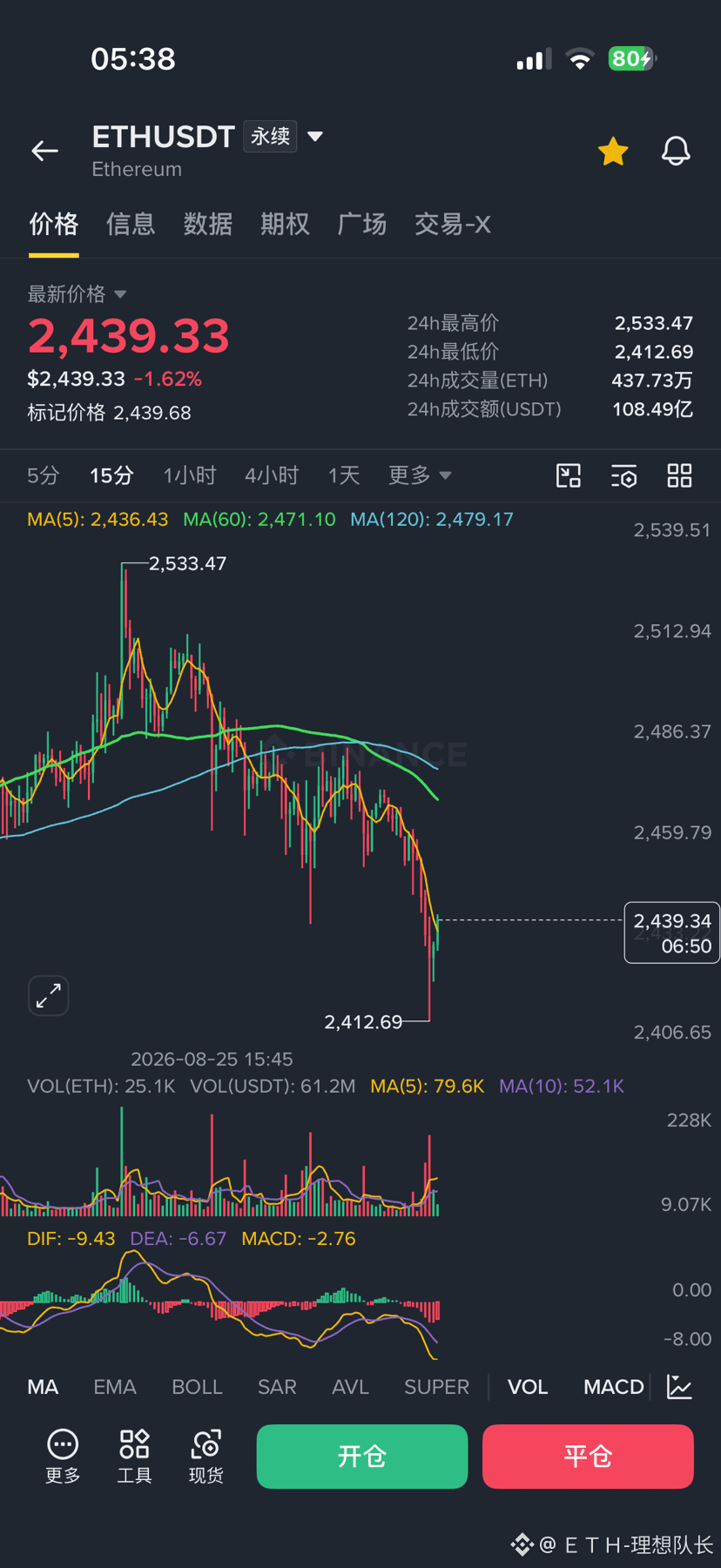Viewport: 721px width, 1568px height.
Task: Toggle the VOL sub-indicator
Action: [528, 1387]
